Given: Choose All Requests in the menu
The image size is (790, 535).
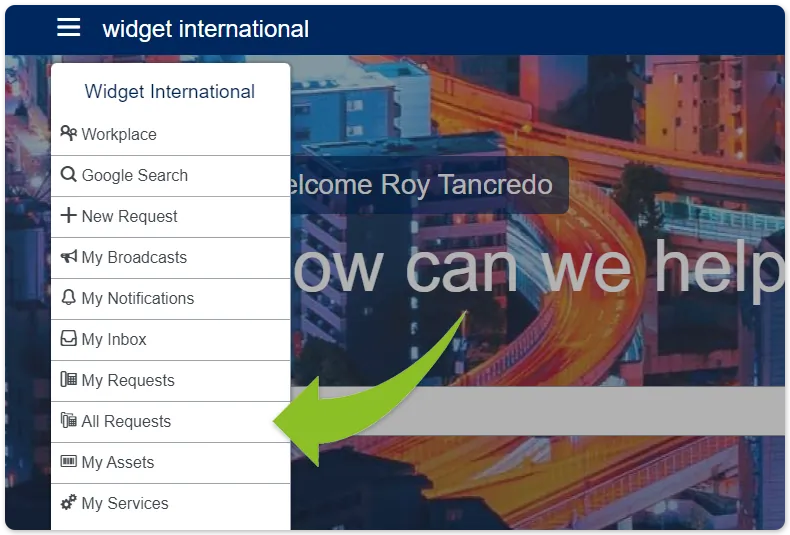Looking at the screenshot, I should pyautogui.click(x=170, y=422).
